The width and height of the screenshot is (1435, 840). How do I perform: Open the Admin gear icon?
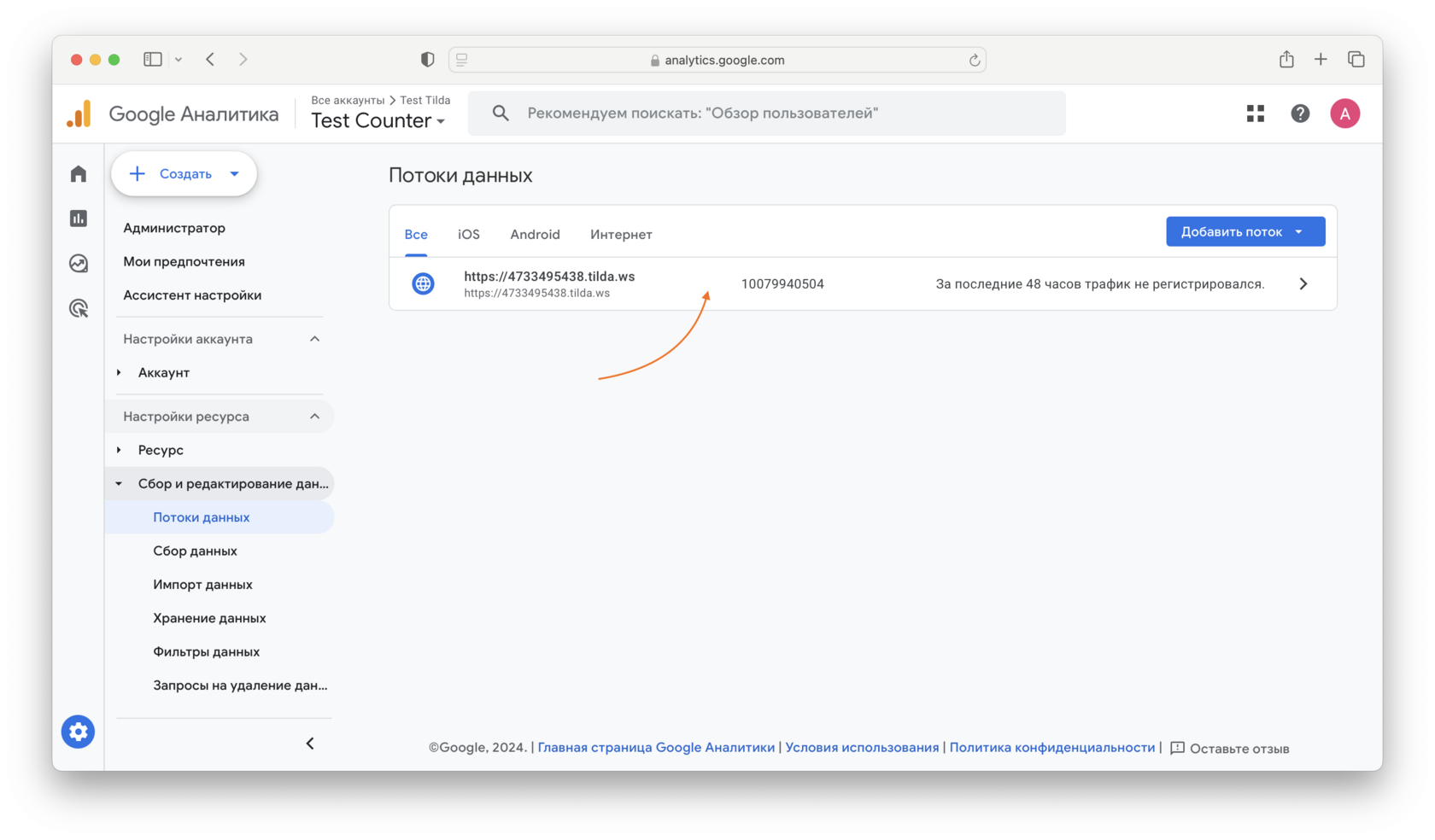pos(78,732)
